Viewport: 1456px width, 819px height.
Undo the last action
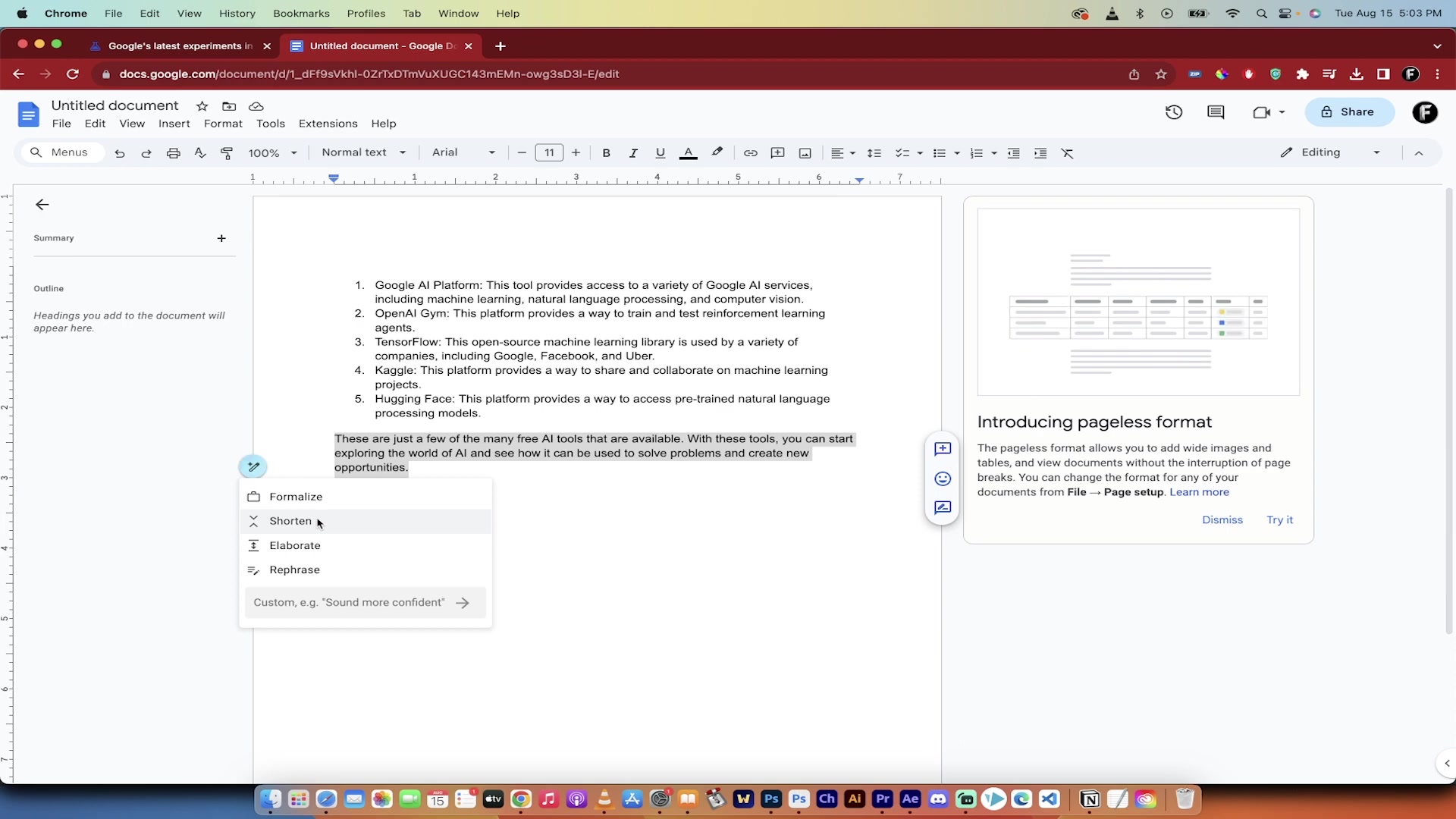[120, 152]
